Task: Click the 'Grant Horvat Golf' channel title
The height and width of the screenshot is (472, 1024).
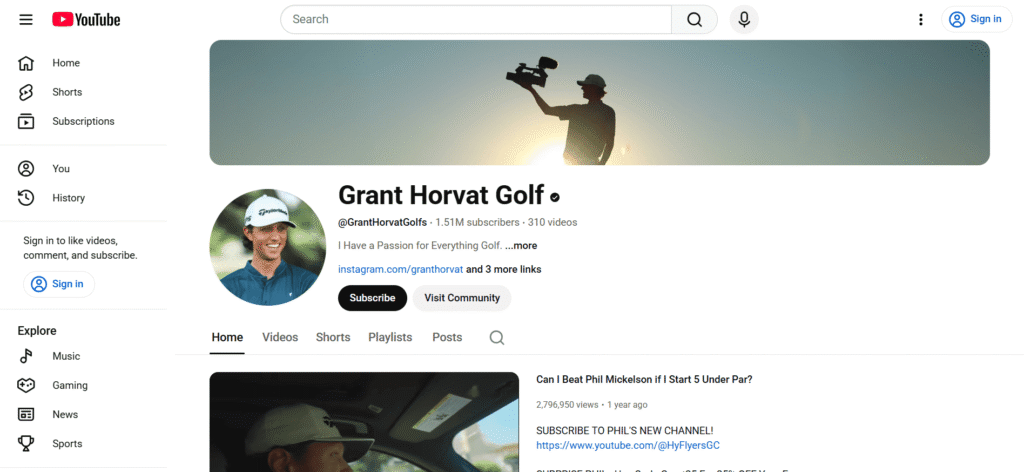Action: coord(441,195)
